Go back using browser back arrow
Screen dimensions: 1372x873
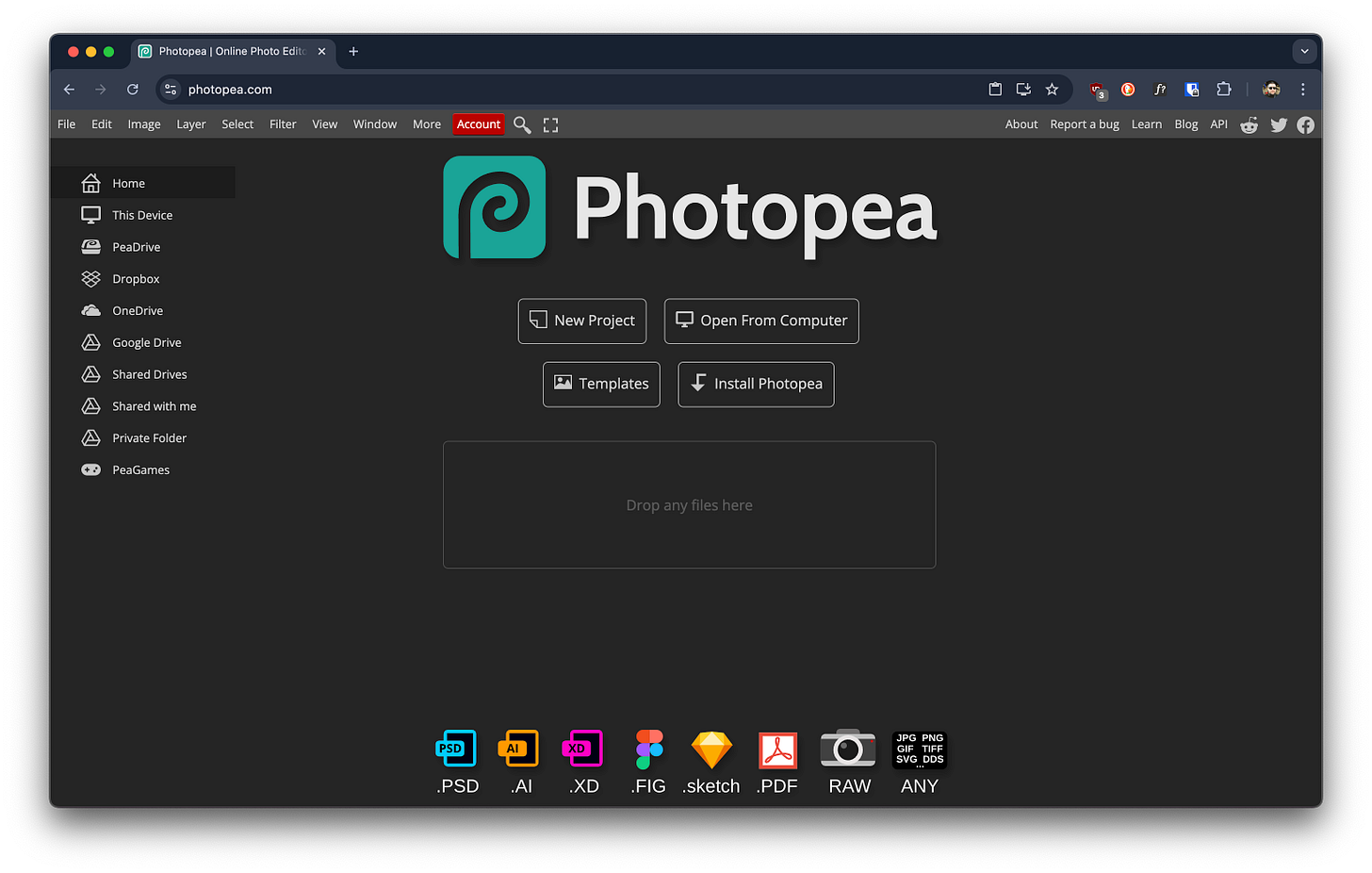pyautogui.click(x=69, y=90)
